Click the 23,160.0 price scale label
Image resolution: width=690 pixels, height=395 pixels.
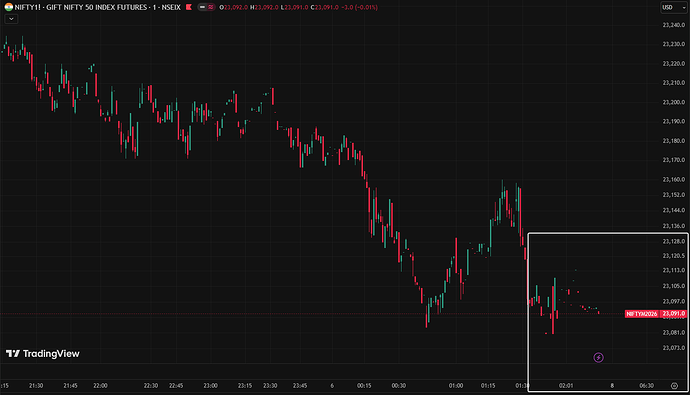(674, 179)
